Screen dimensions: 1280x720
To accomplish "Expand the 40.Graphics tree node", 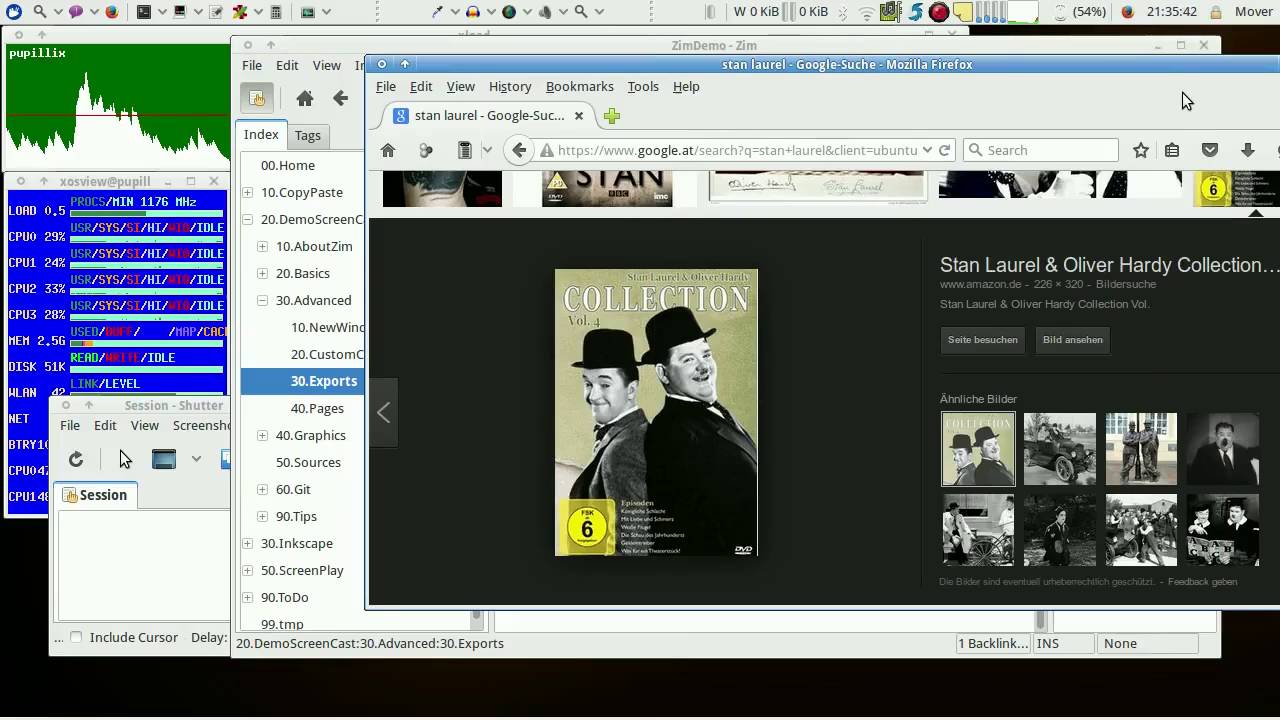I will click(262, 435).
